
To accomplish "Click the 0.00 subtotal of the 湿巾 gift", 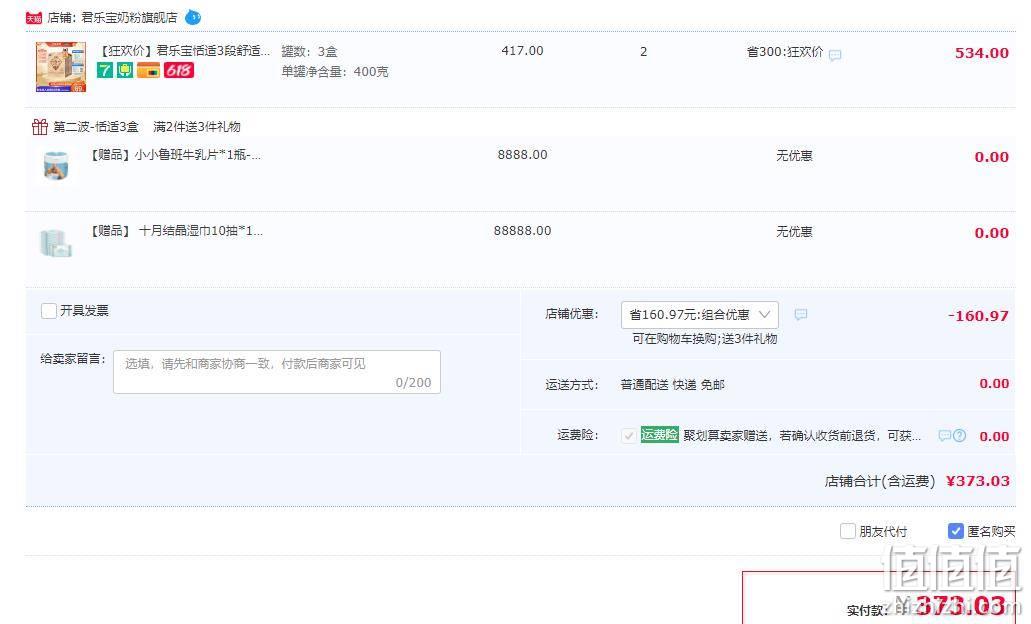I will [x=992, y=233].
